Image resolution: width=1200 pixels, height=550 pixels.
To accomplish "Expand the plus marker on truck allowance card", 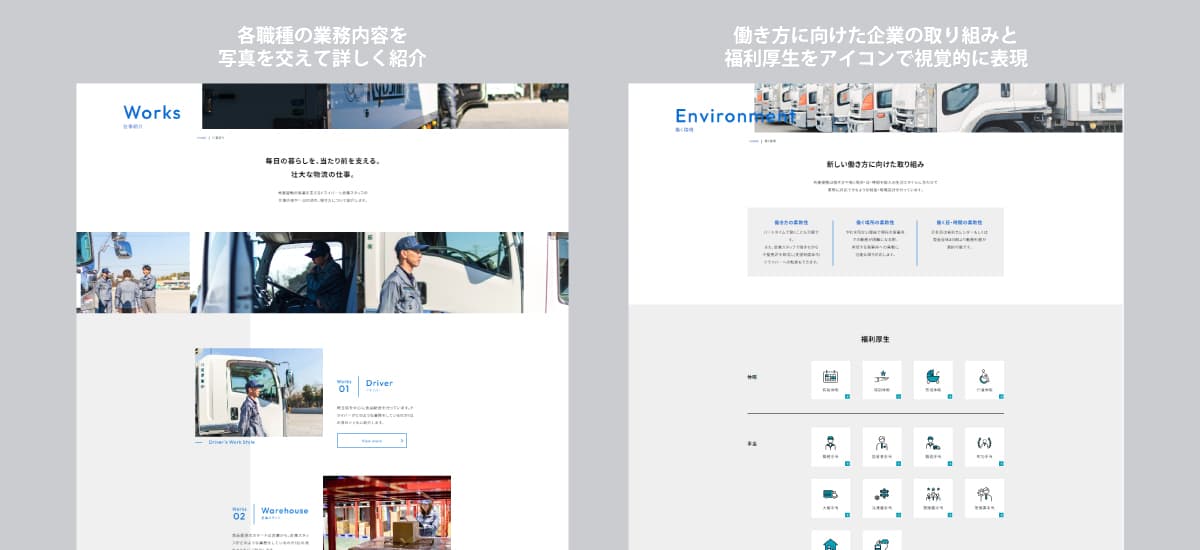I will 847,514.
